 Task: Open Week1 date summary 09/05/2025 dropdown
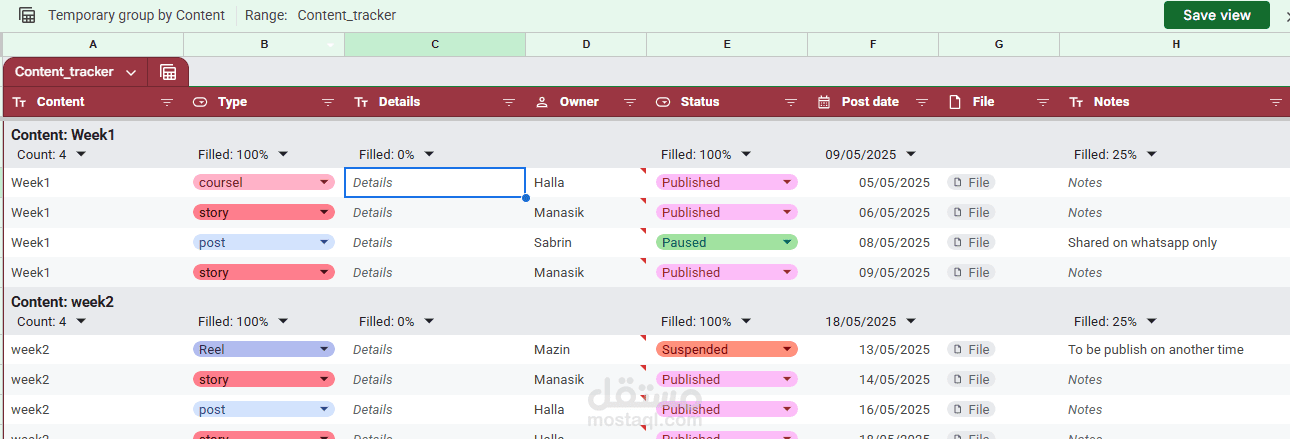[909, 154]
